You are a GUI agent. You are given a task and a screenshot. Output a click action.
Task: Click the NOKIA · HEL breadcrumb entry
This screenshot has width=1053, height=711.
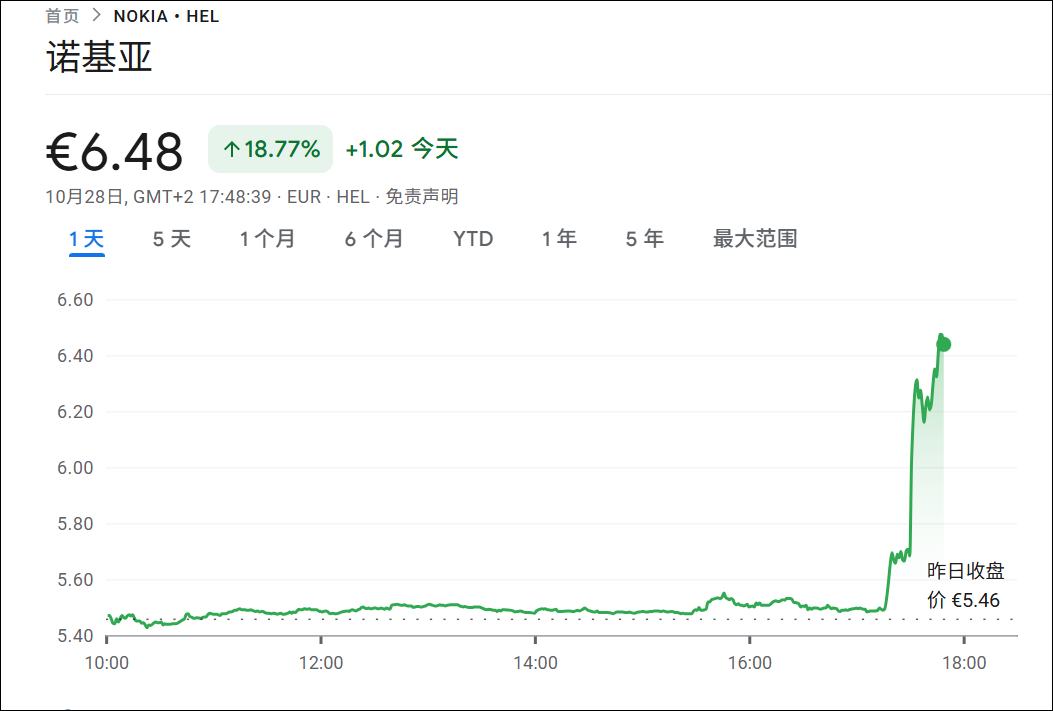coord(166,15)
